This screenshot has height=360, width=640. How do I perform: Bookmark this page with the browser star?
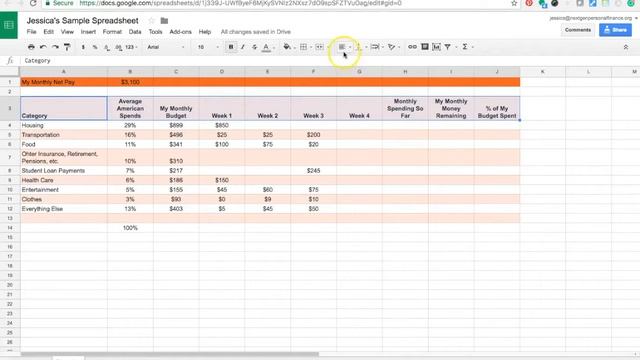pyautogui.click(x=514, y=3)
